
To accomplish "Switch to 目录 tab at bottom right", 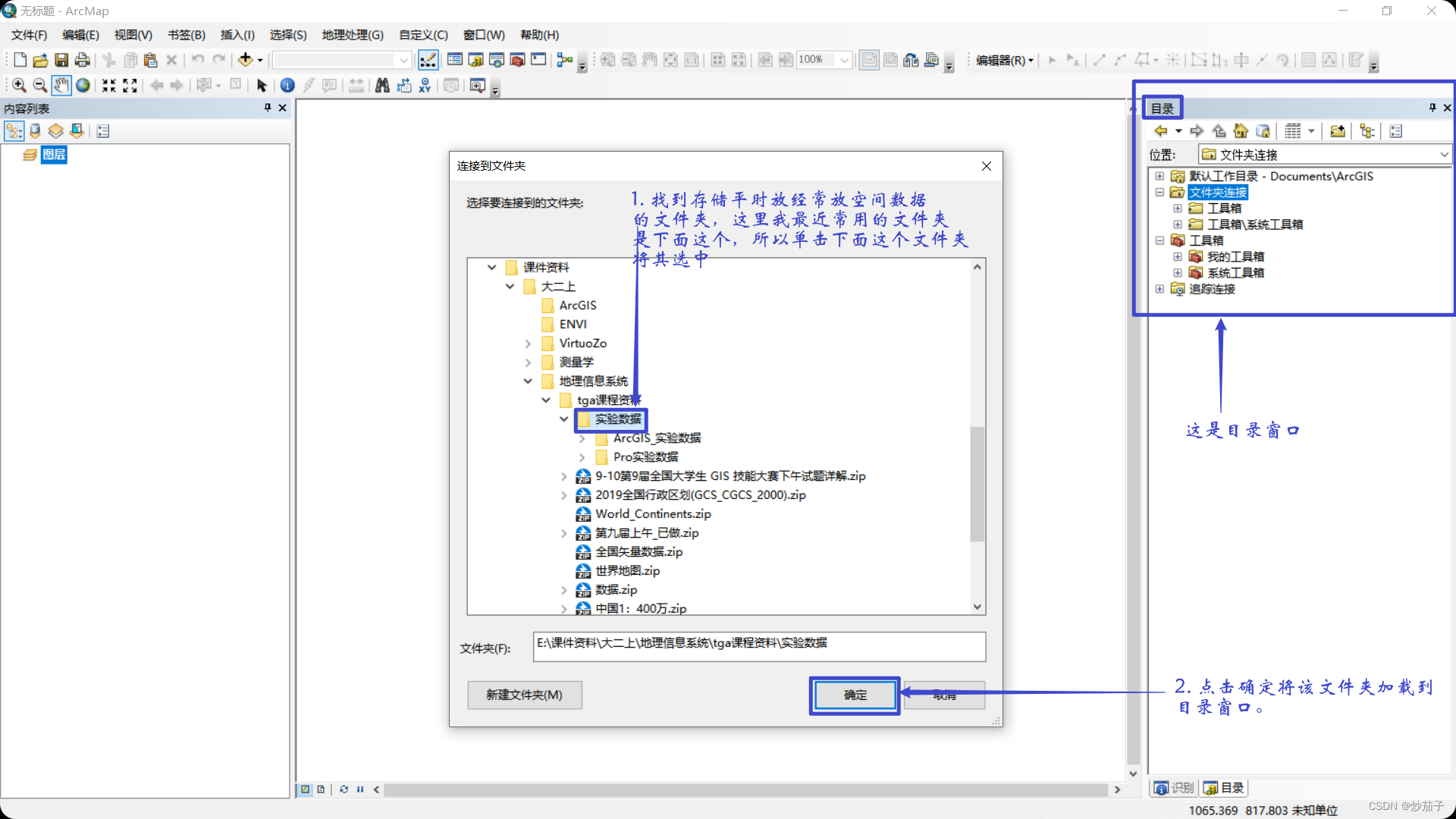I will (x=1224, y=788).
